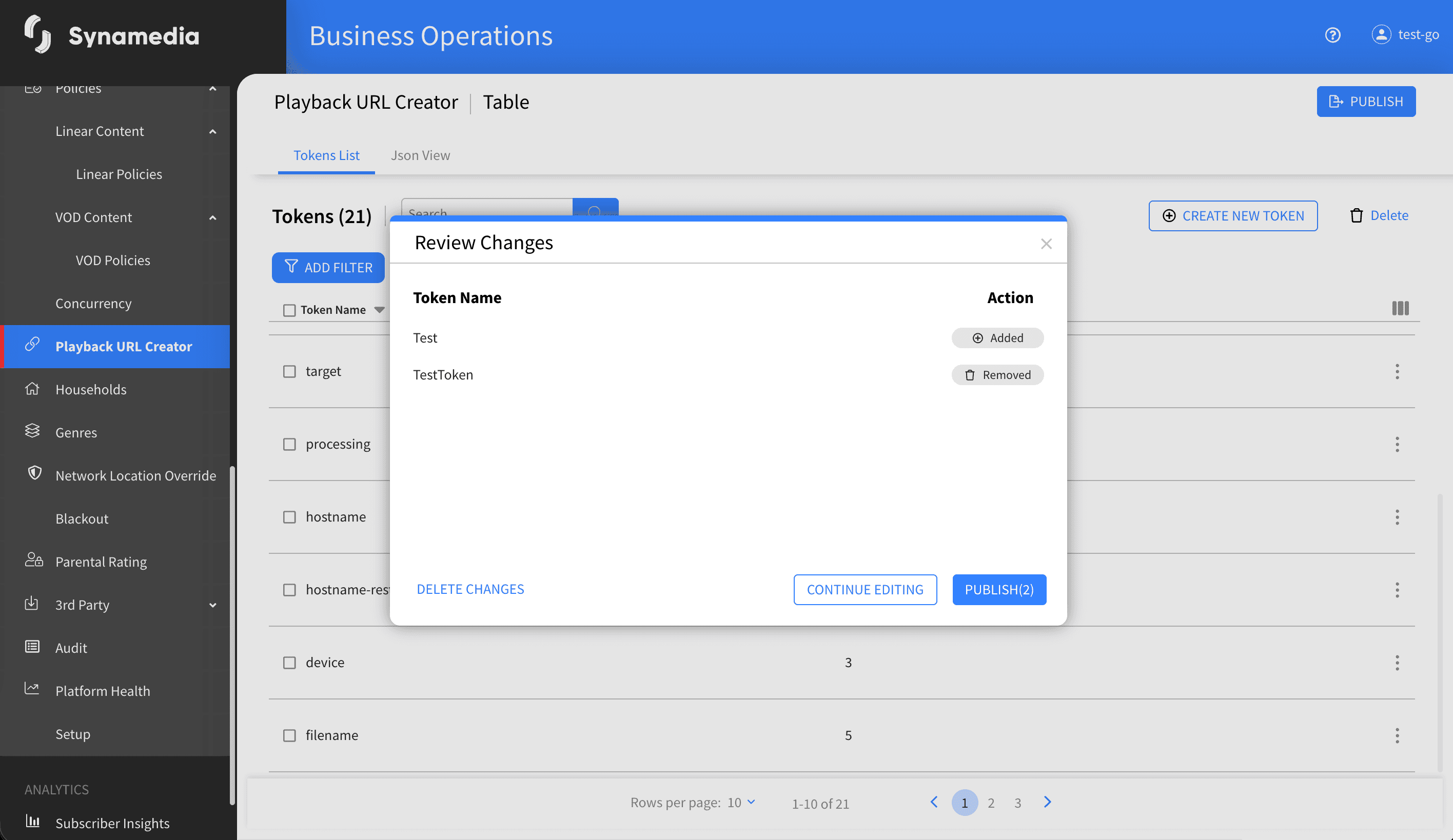
Task: Click the ADD FILTER button
Action: click(x=328, y=268)
